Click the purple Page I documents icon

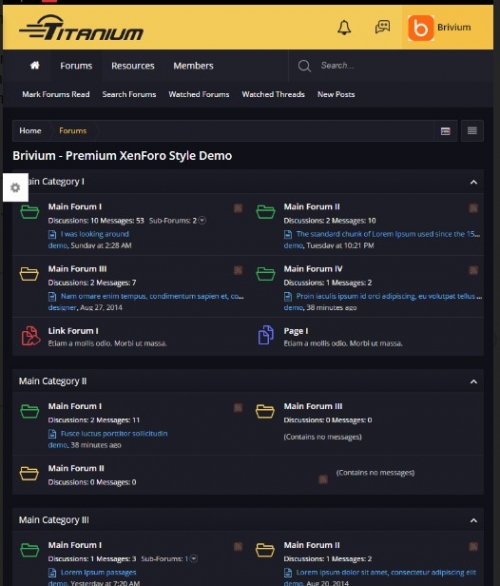click(266, 335)
